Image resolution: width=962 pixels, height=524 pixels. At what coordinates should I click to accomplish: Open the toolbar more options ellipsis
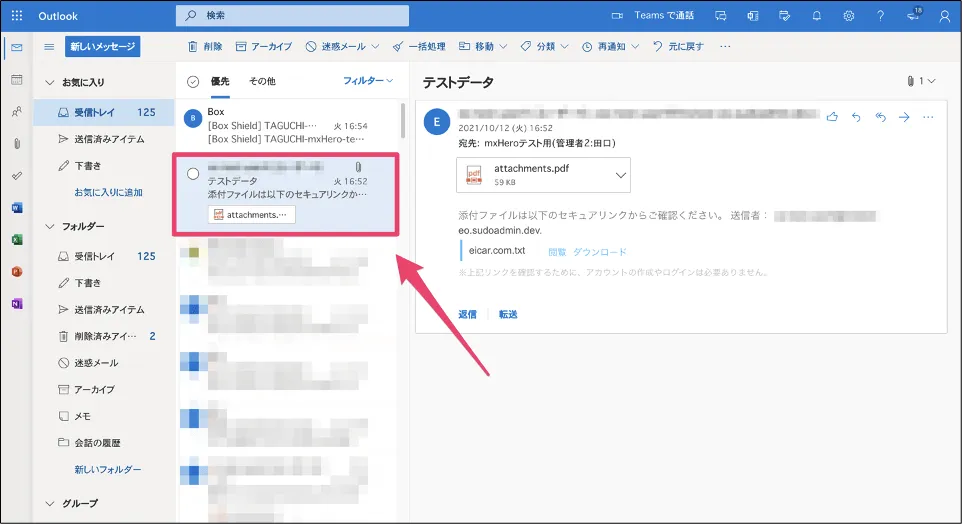[725, 47]
